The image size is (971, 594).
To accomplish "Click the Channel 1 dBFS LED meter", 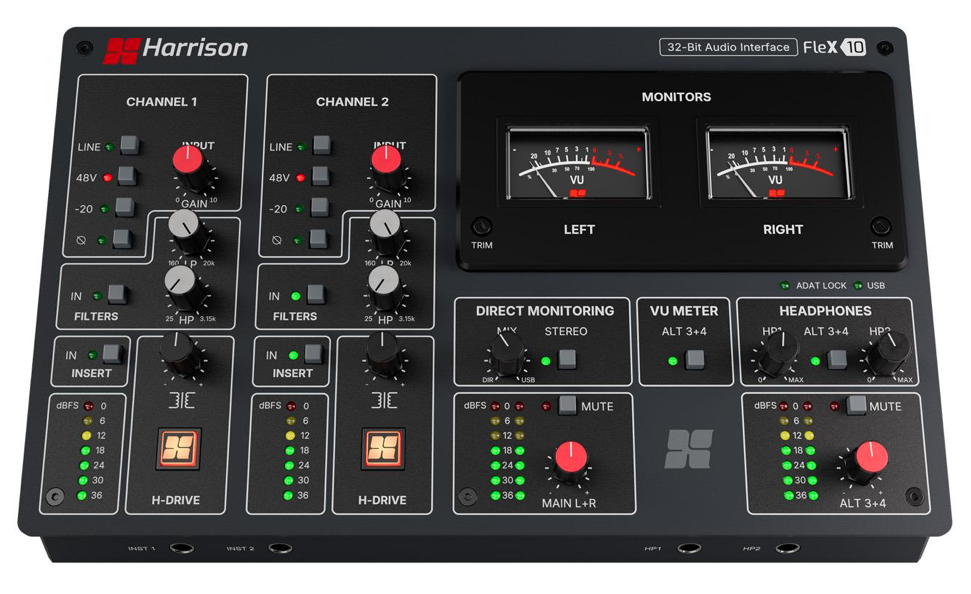I will point(84,451).
